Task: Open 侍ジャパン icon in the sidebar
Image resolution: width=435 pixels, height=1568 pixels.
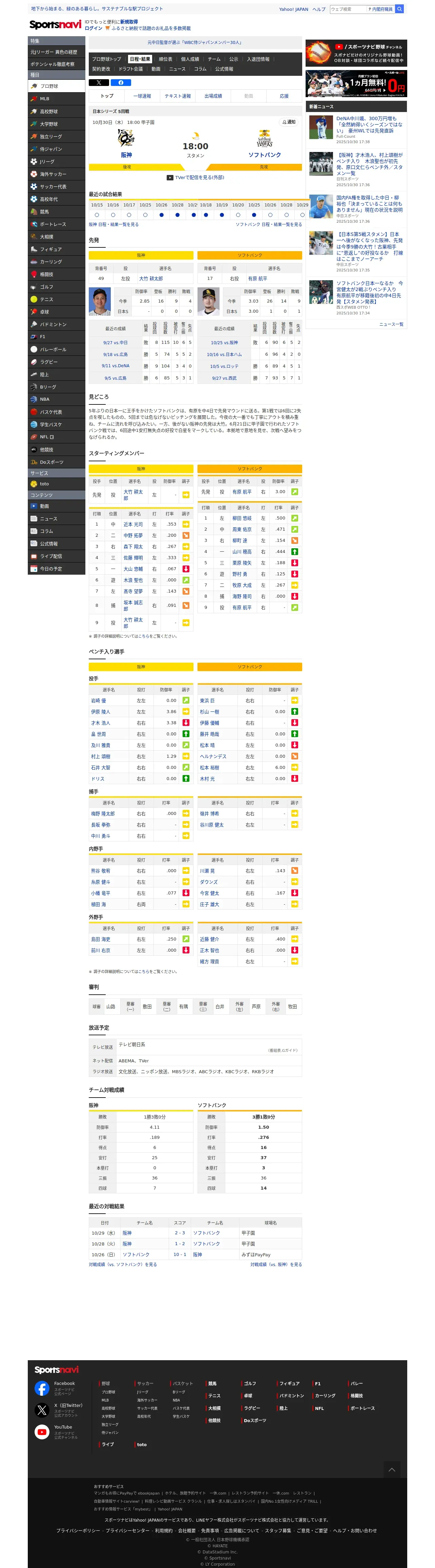Action: pos(34,149)
